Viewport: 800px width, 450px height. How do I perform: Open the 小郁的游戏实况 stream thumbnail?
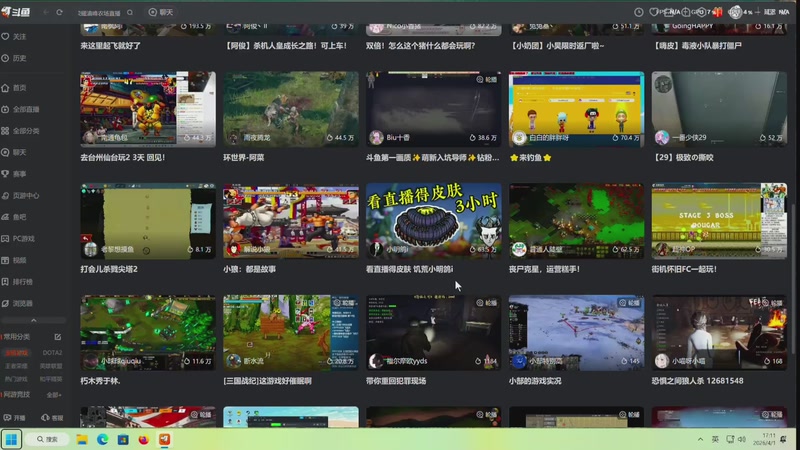pyautogui.click(x=577, y=333)
